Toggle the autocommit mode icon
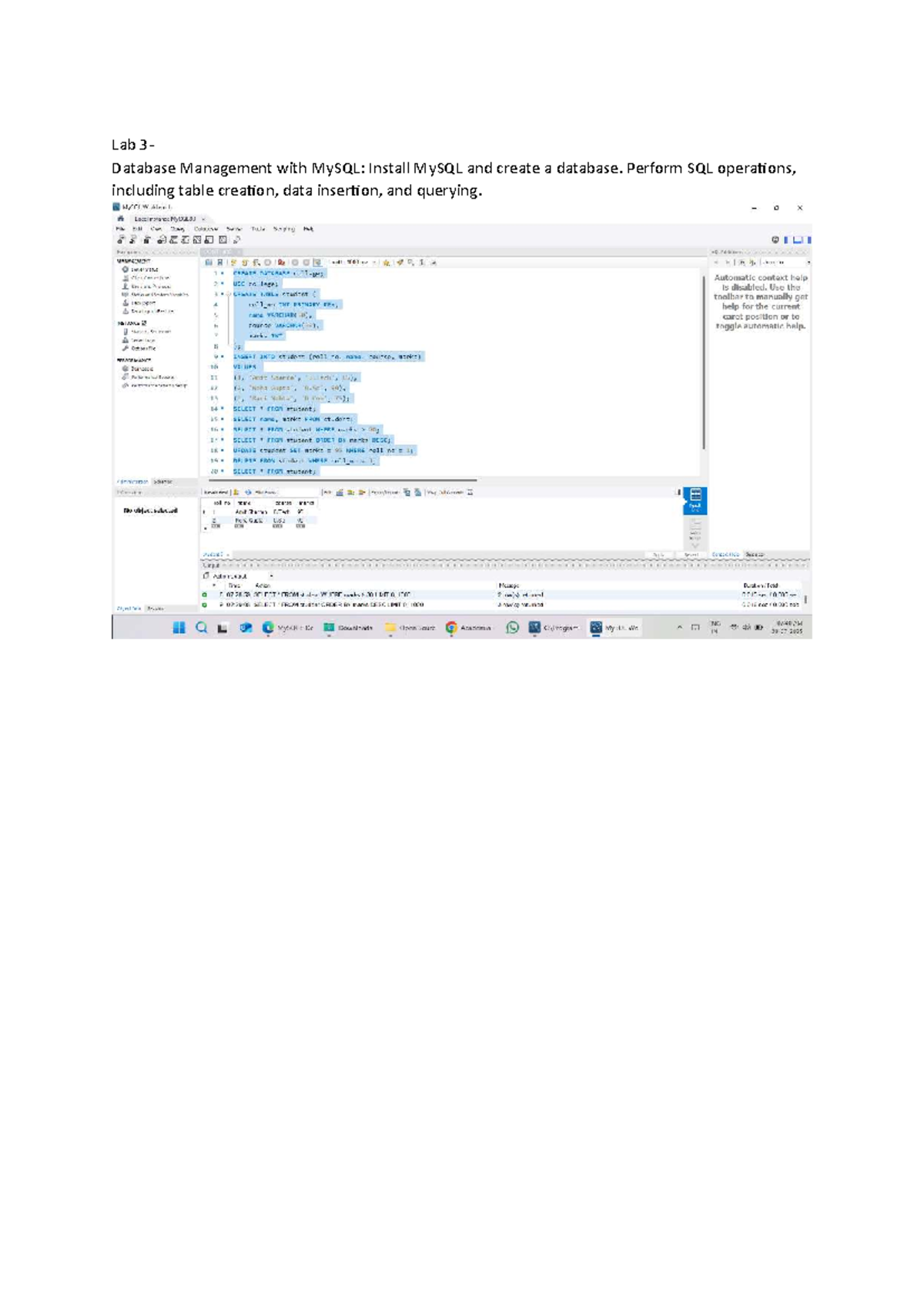This screenshot has height=1306, width=924. [x=317, y=263]
